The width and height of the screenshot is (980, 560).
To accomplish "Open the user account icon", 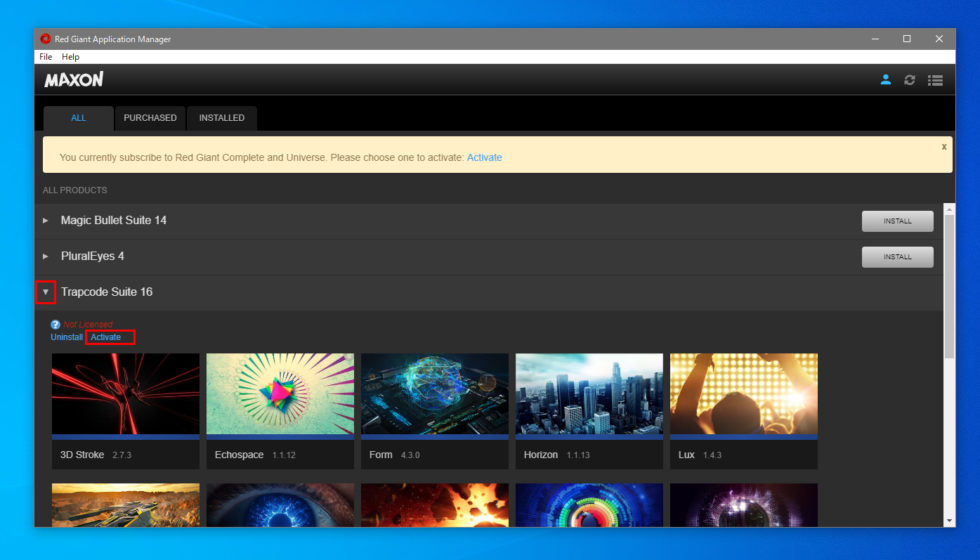I will 885,80.
